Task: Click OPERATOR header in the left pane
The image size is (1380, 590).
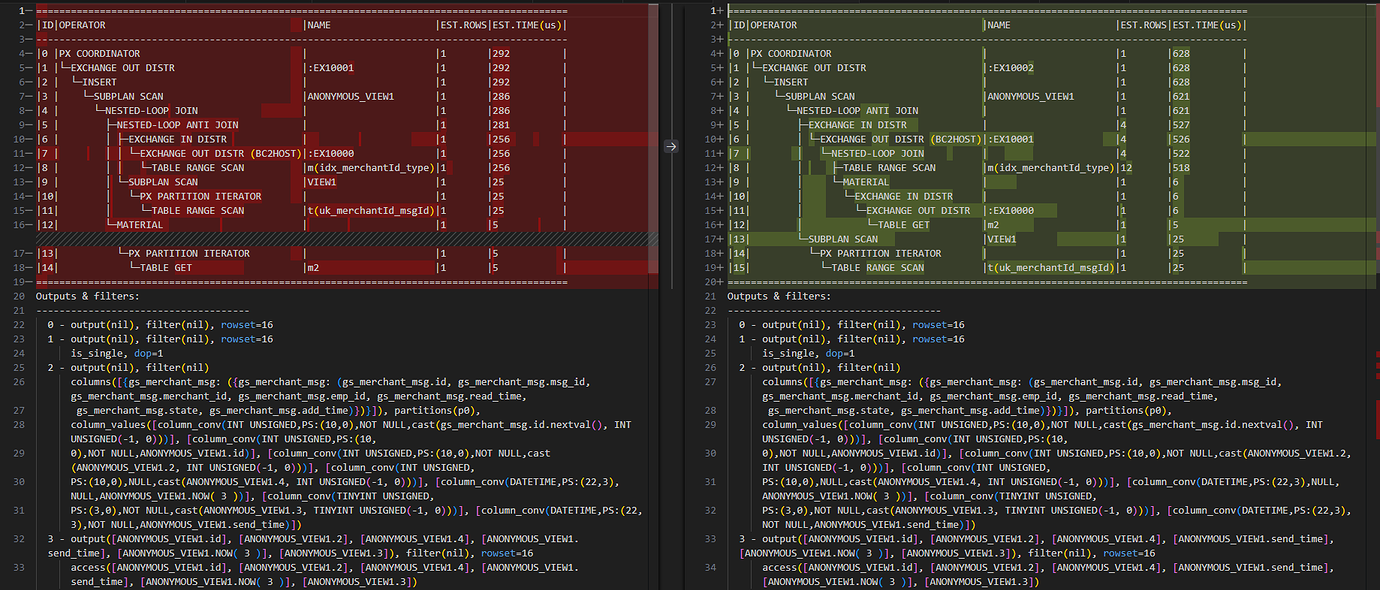Action: point(82,25)
